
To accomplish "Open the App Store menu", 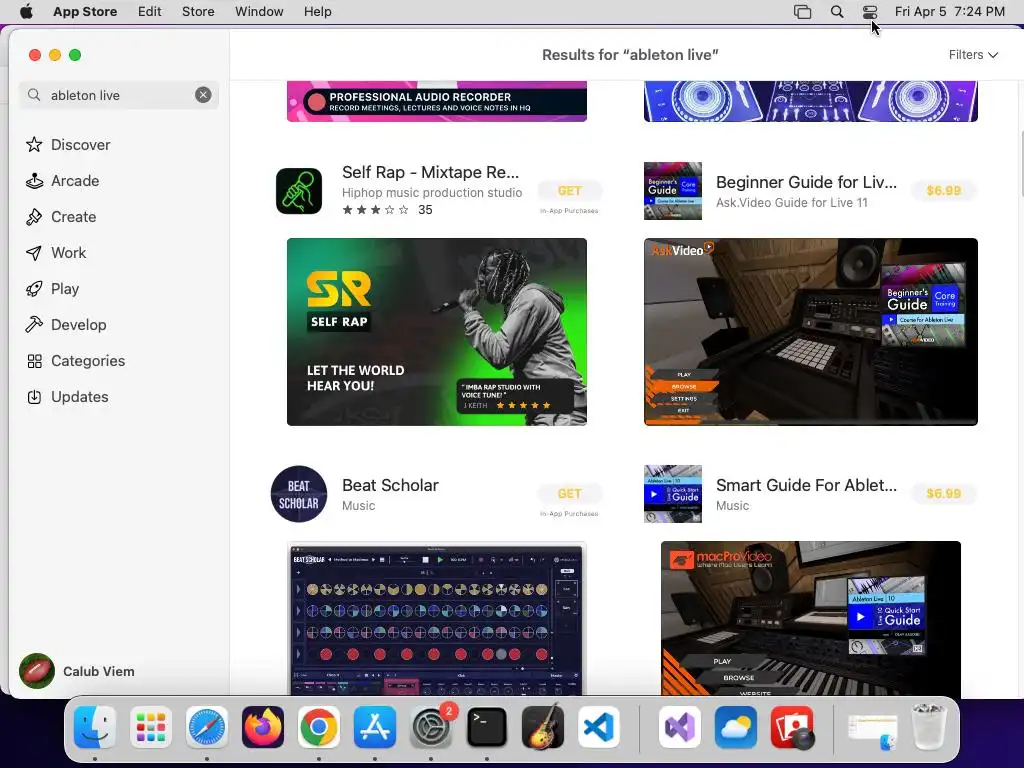I will point(85,12).
